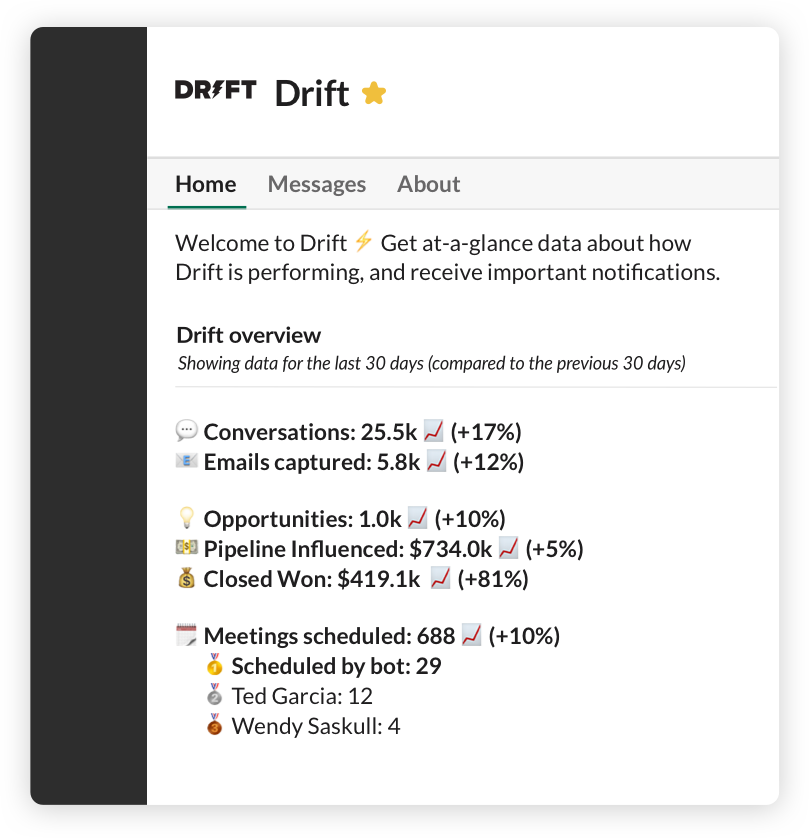809x838 pixels.
Task: Click the Ted Garcia: 12 entry
Action: pos(302,696)
